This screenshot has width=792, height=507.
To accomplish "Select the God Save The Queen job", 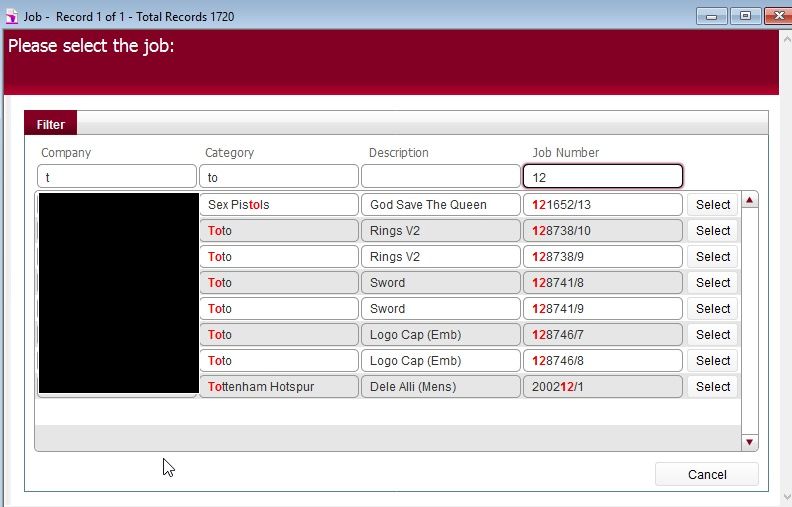I will coord(712,205).
